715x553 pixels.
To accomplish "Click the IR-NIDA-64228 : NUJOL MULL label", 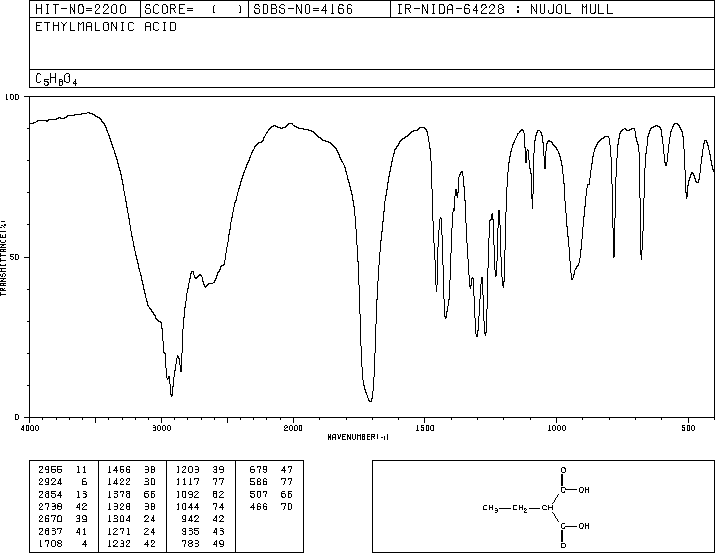I will [505, 9].
